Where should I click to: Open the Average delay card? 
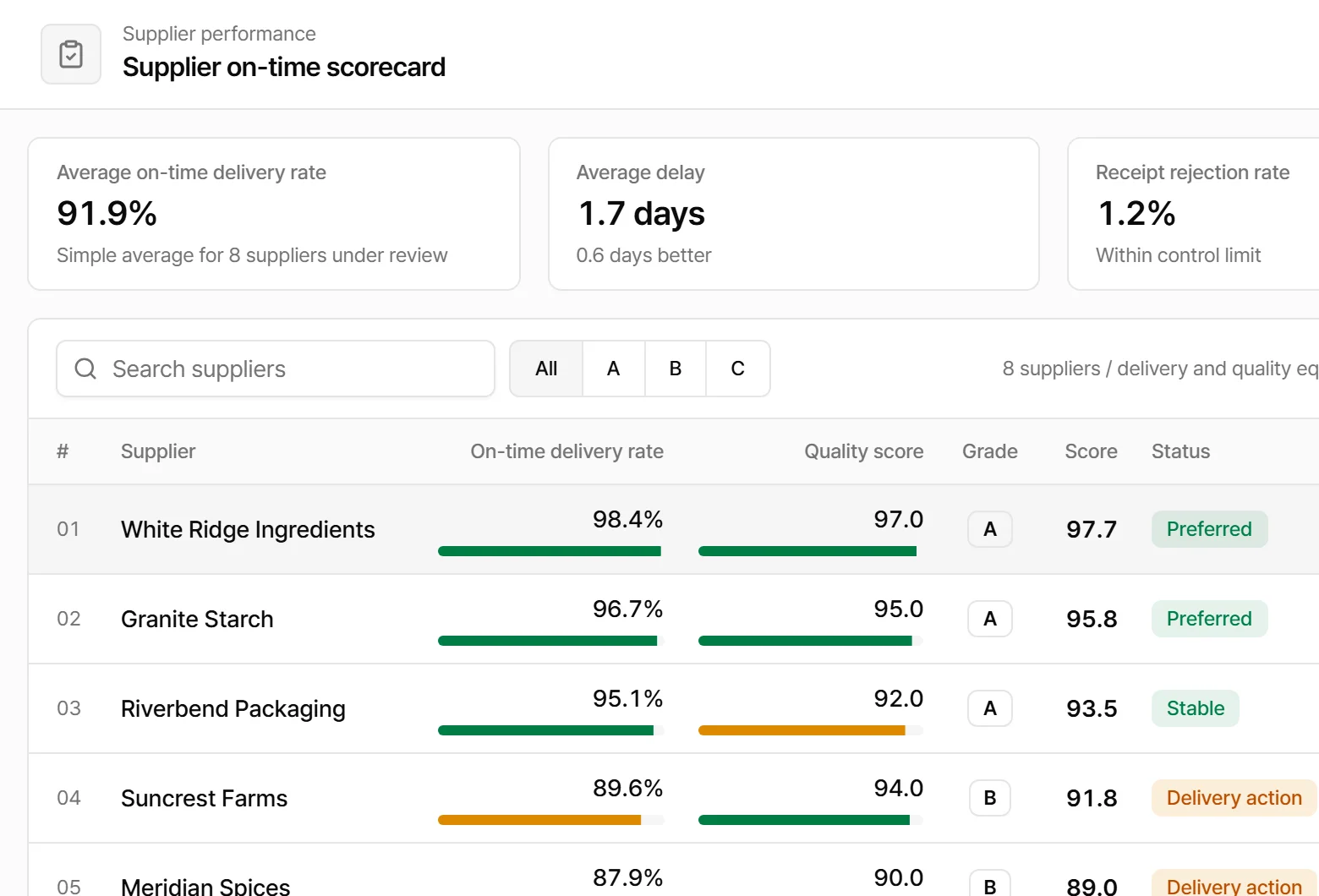(794, 214)
